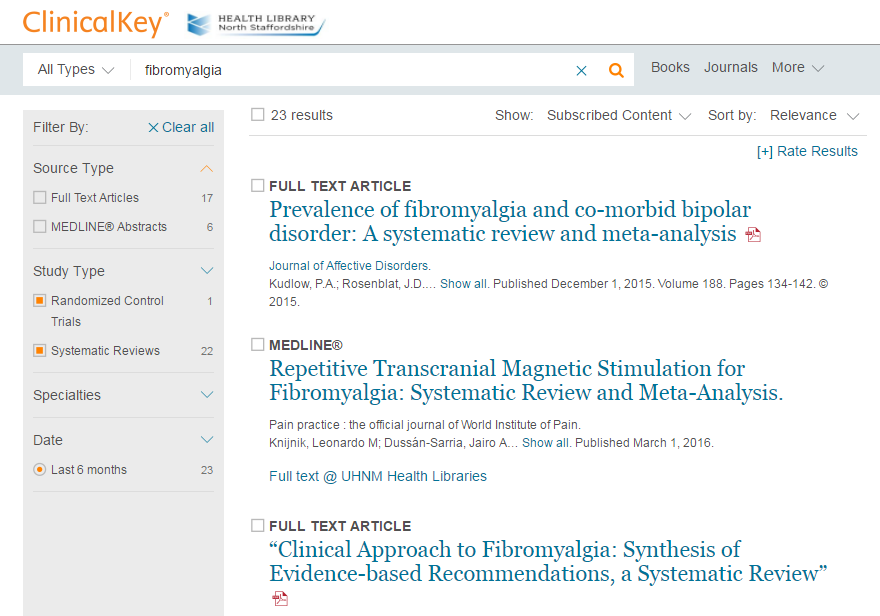Viewport: 880px width, 616px height.
Task: Click in the fibromyalgia search field
Action: 350,70
